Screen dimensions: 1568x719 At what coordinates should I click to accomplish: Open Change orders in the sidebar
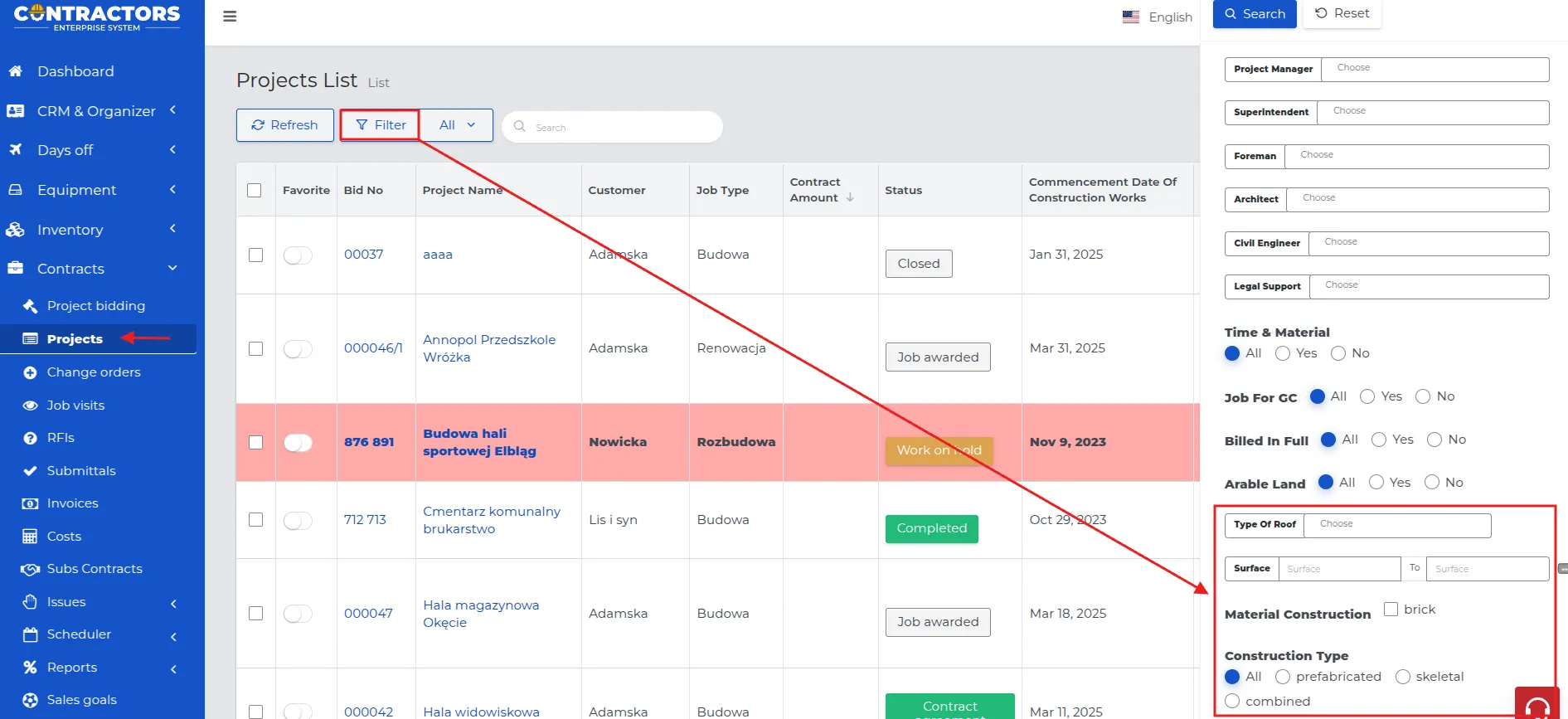(x=94, y=372)
